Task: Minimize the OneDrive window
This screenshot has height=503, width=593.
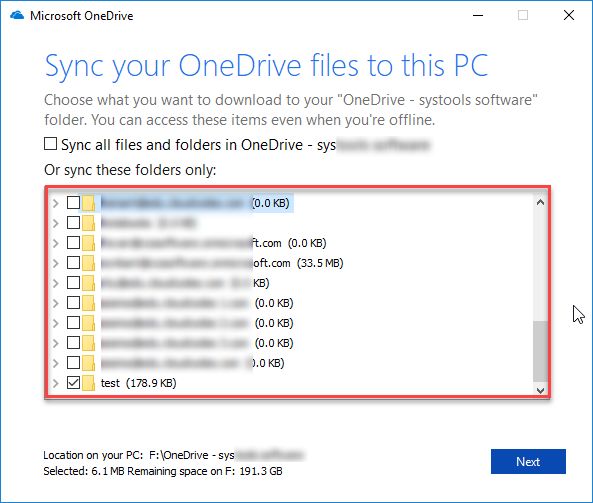Action: [x=478, y=16]
